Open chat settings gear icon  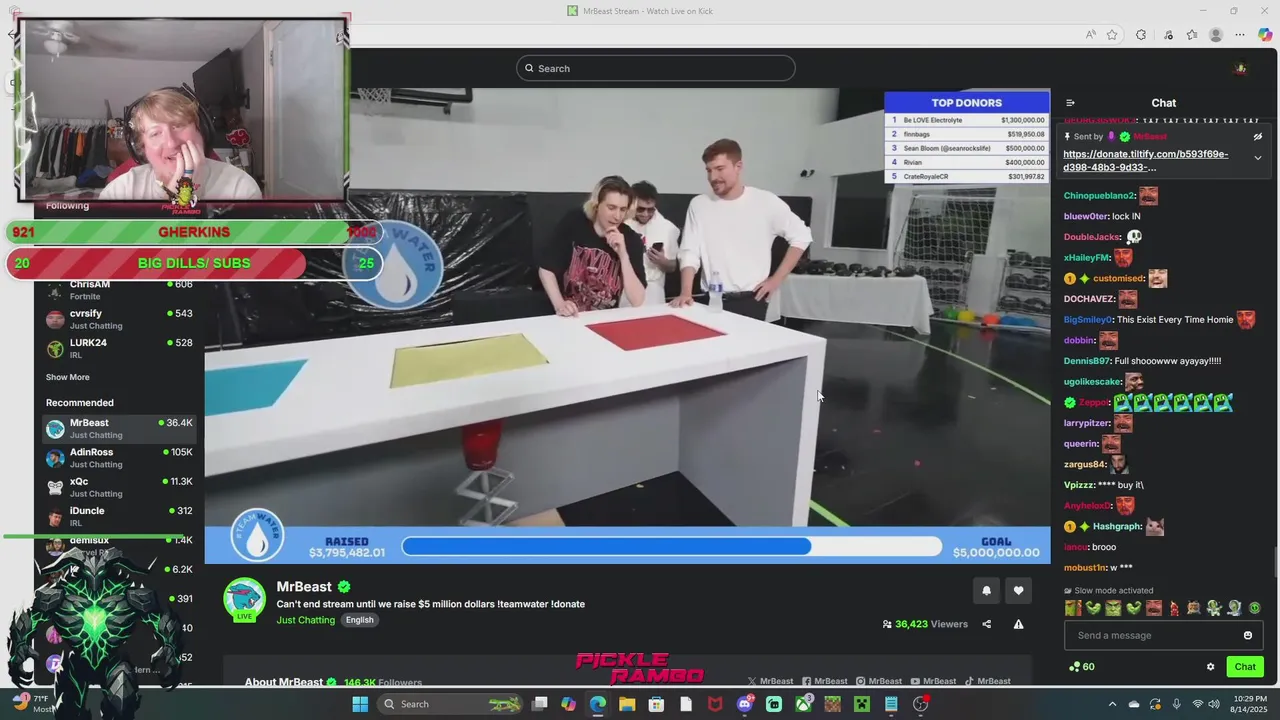pyautogui.click(x=1210, y=667)
